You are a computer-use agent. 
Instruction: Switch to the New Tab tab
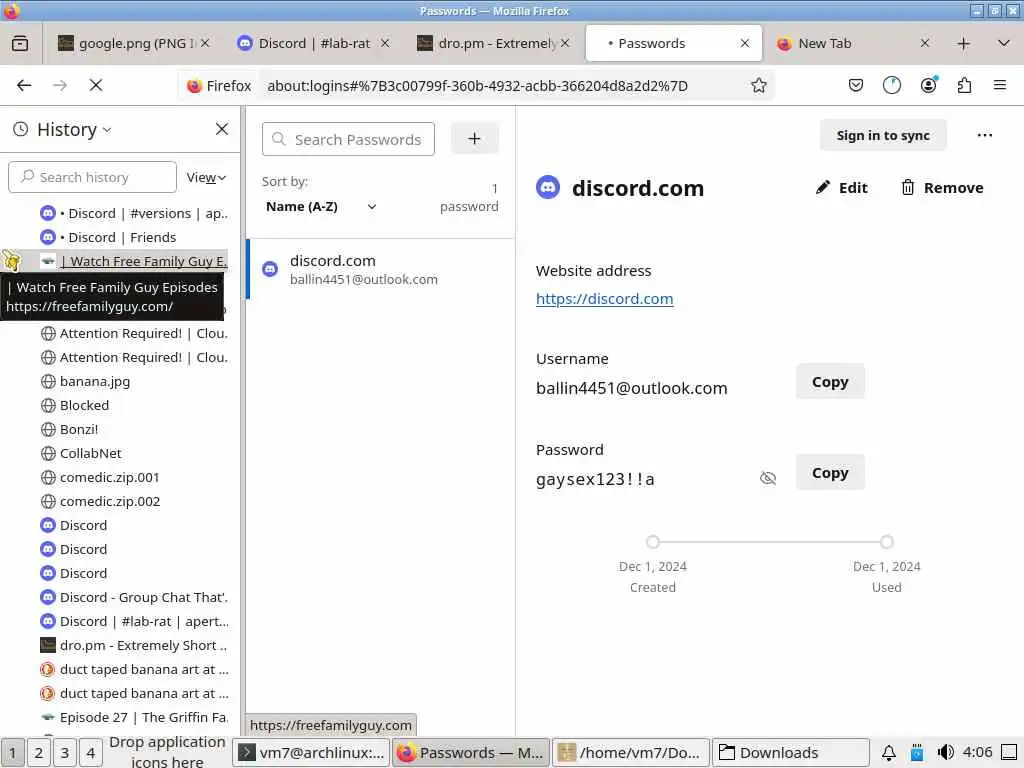(x=842, y=44)
